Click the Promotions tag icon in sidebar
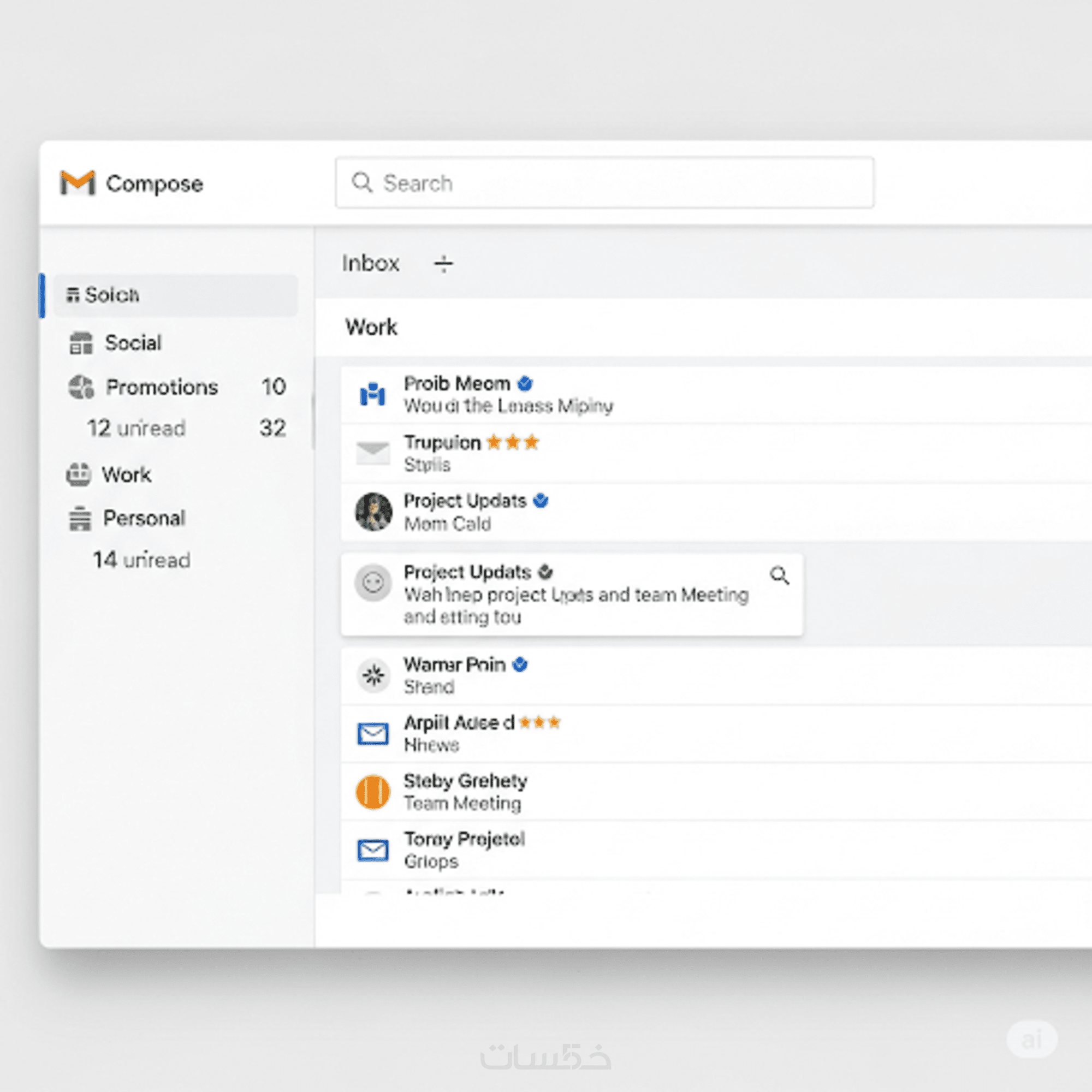 click(81, 387)
